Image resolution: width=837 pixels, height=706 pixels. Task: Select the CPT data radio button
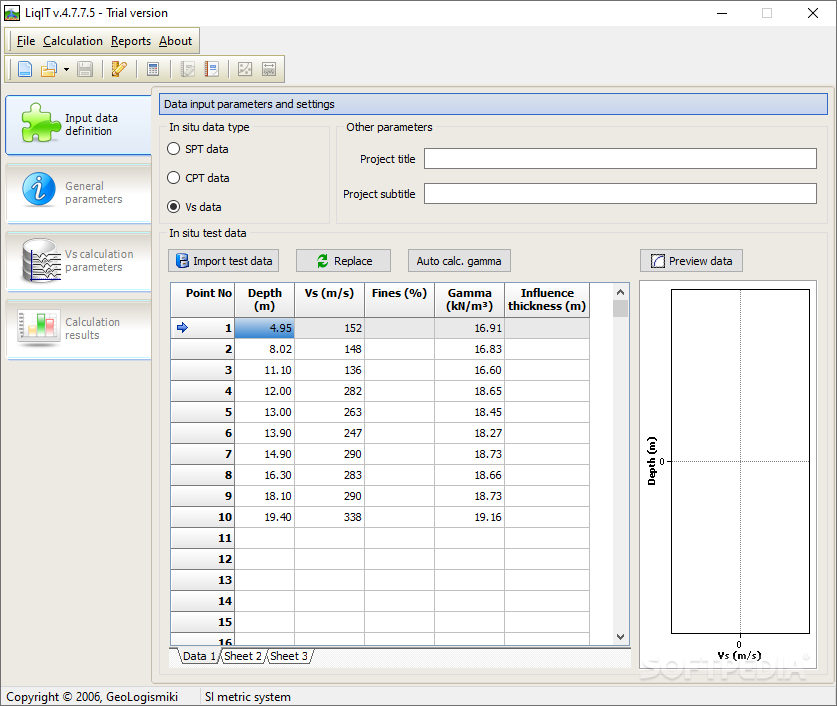(173, 178)
